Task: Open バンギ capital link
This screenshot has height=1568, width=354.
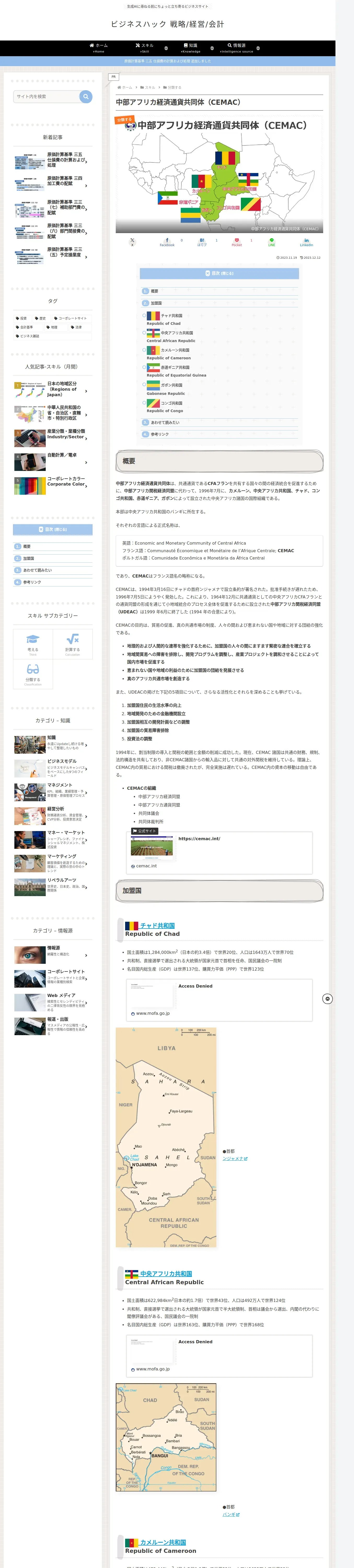Action: tap(231, 1515)
